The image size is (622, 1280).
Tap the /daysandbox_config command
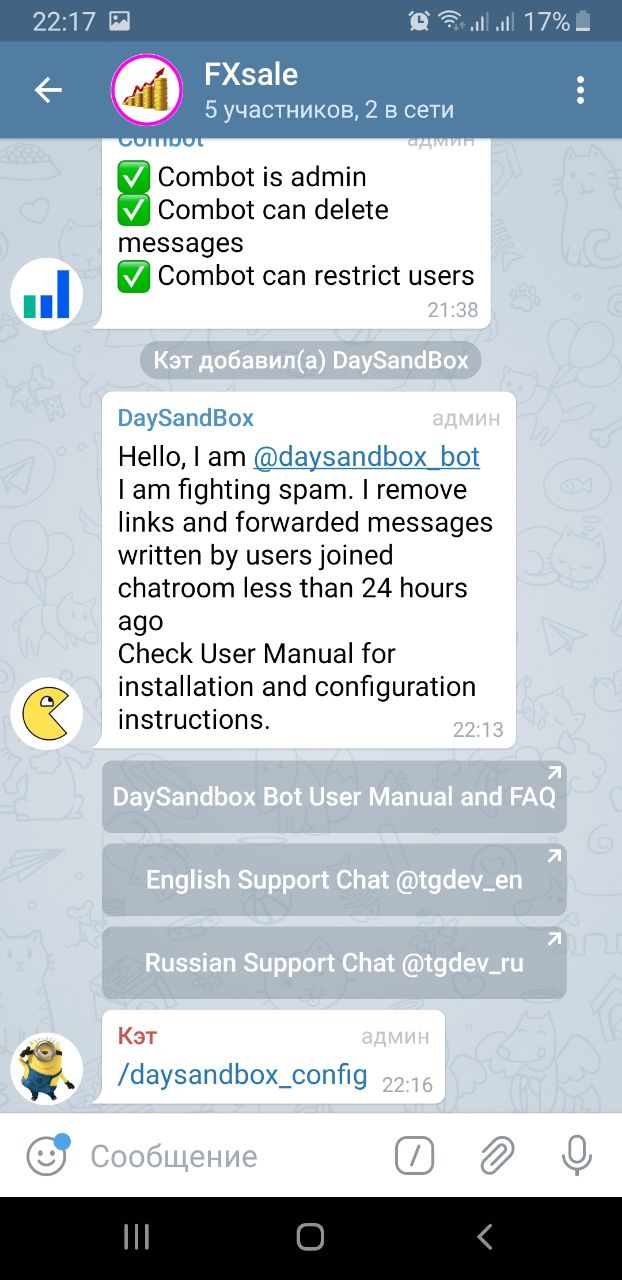243,1076
